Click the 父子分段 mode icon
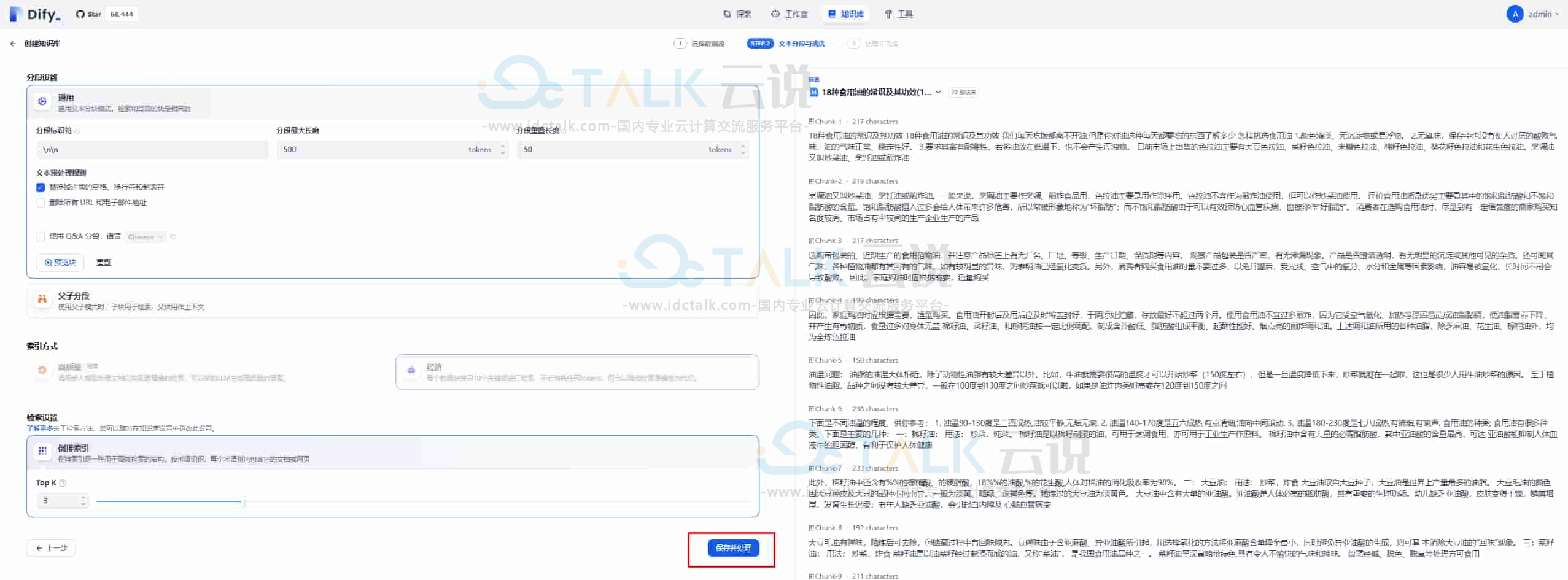1568x580 pixels. click(42, 300)
